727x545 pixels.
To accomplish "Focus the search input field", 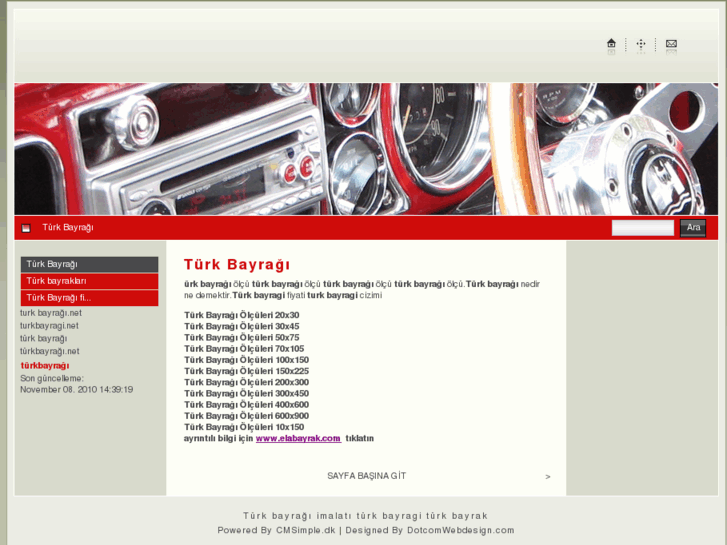I will pyautogui.click(x=643, y=228).
